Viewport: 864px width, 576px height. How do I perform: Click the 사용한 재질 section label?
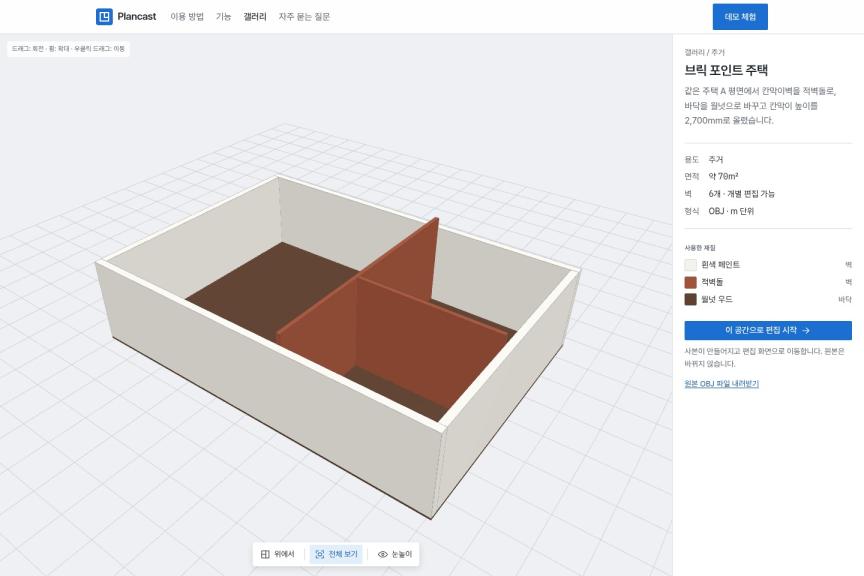(x=700, y=248)
